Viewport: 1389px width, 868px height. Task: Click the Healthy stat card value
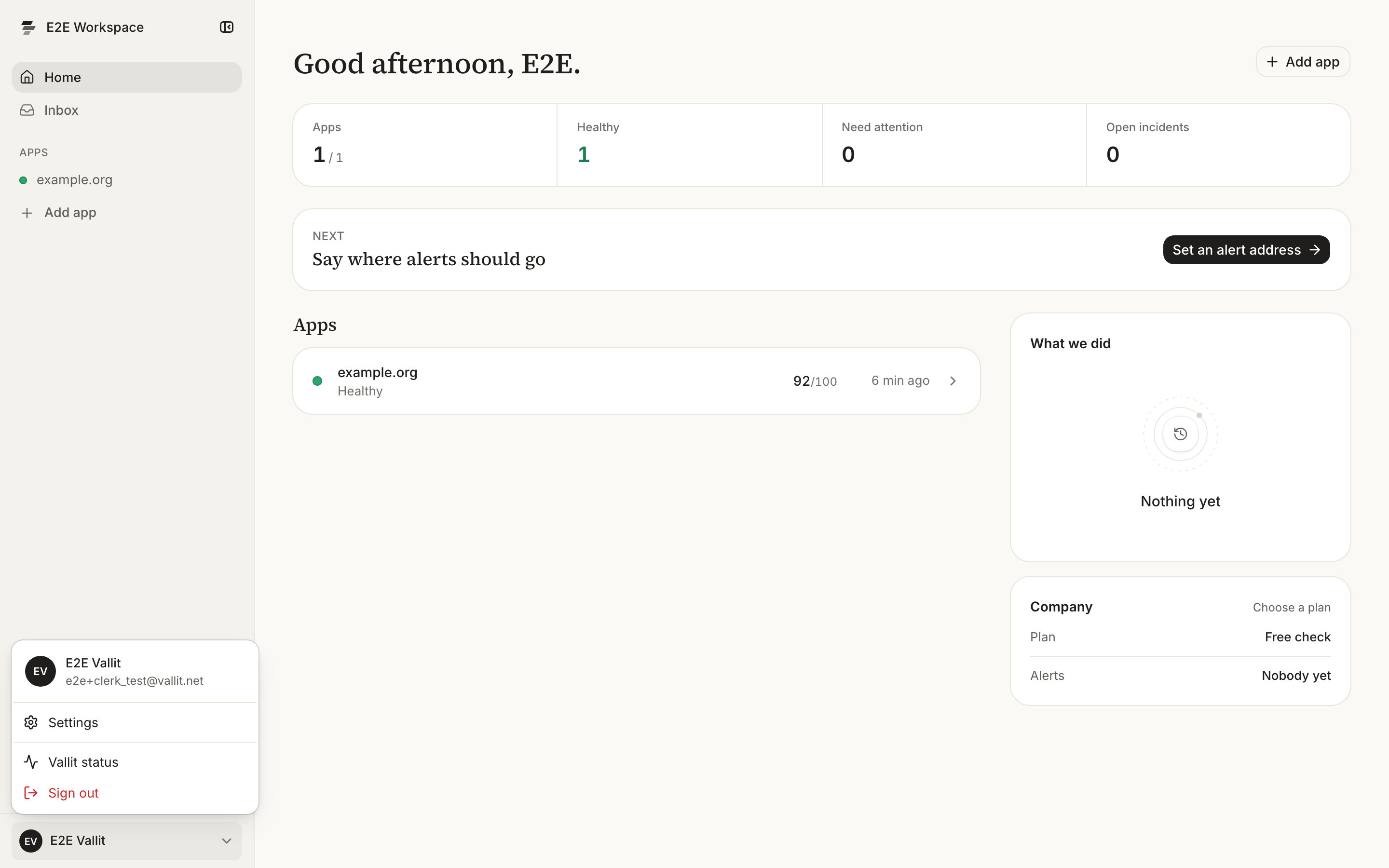(x=584, y=154)
